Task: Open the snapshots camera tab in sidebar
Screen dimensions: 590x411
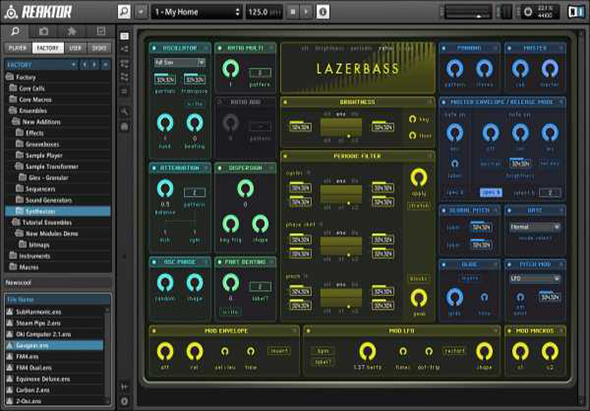Action: coord(44,31)
